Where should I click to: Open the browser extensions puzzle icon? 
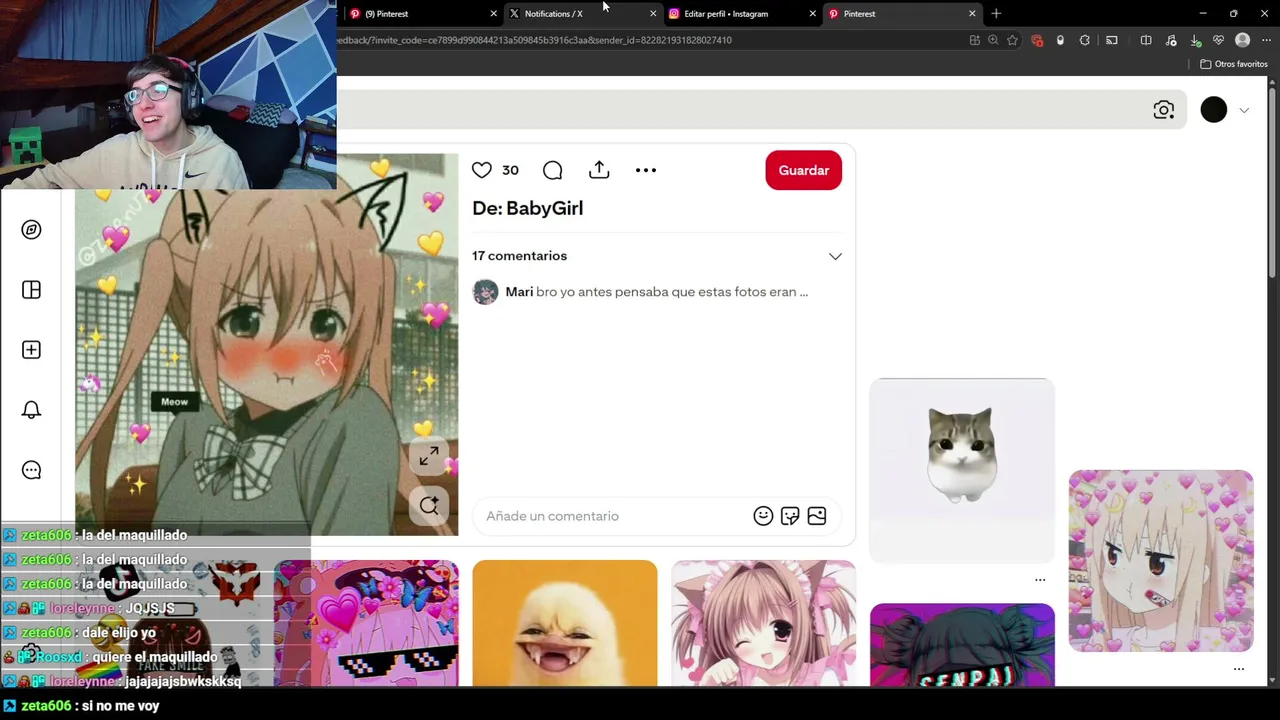[x=1085, y=40]
